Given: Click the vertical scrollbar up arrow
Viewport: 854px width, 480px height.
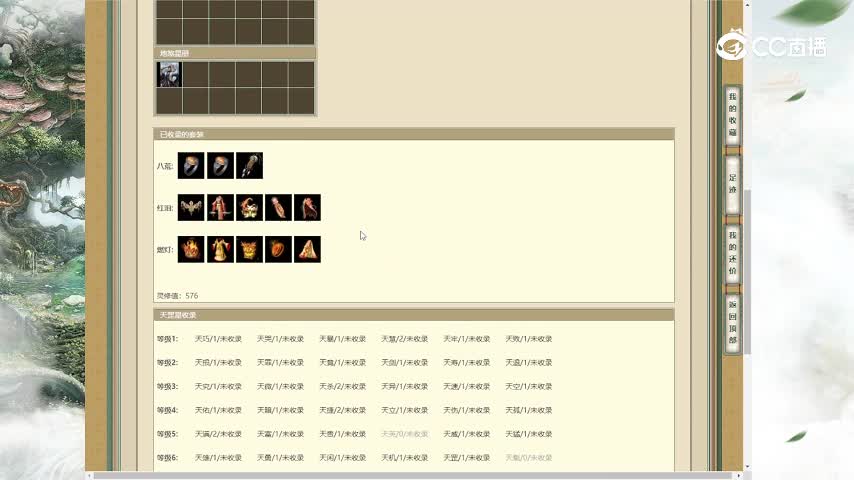Looking at the screenshot, I should click(747, 4).
